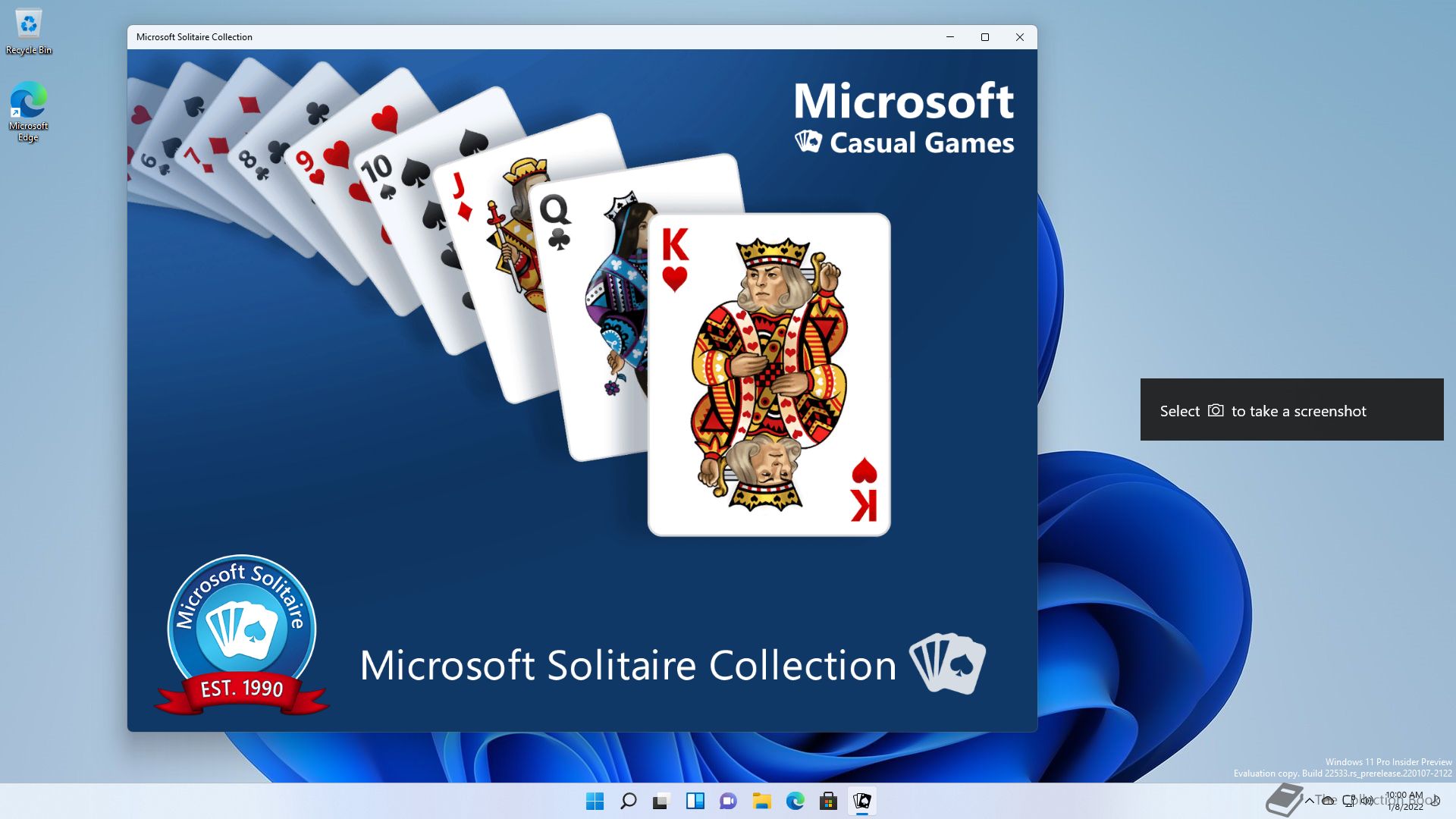1456x819 pixels.
Task: Click the King of Hearts card
Action: tap(769, 375)
